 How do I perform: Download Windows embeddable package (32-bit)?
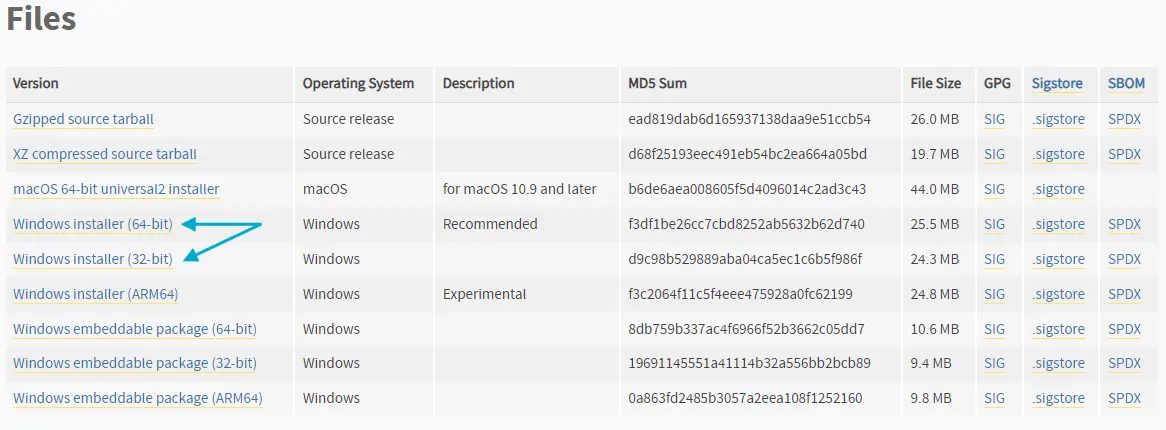[135, 364]
